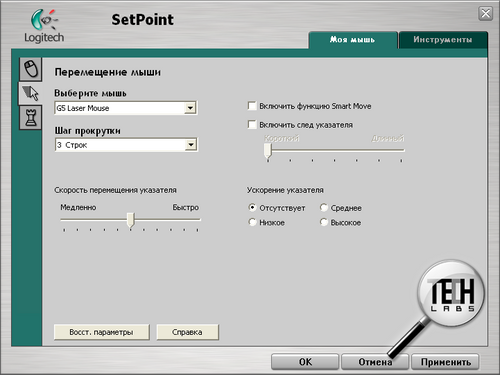Open the mouse buttons settings icon
Viewport: 500px width, 375px height.
[x=31, y=69]
